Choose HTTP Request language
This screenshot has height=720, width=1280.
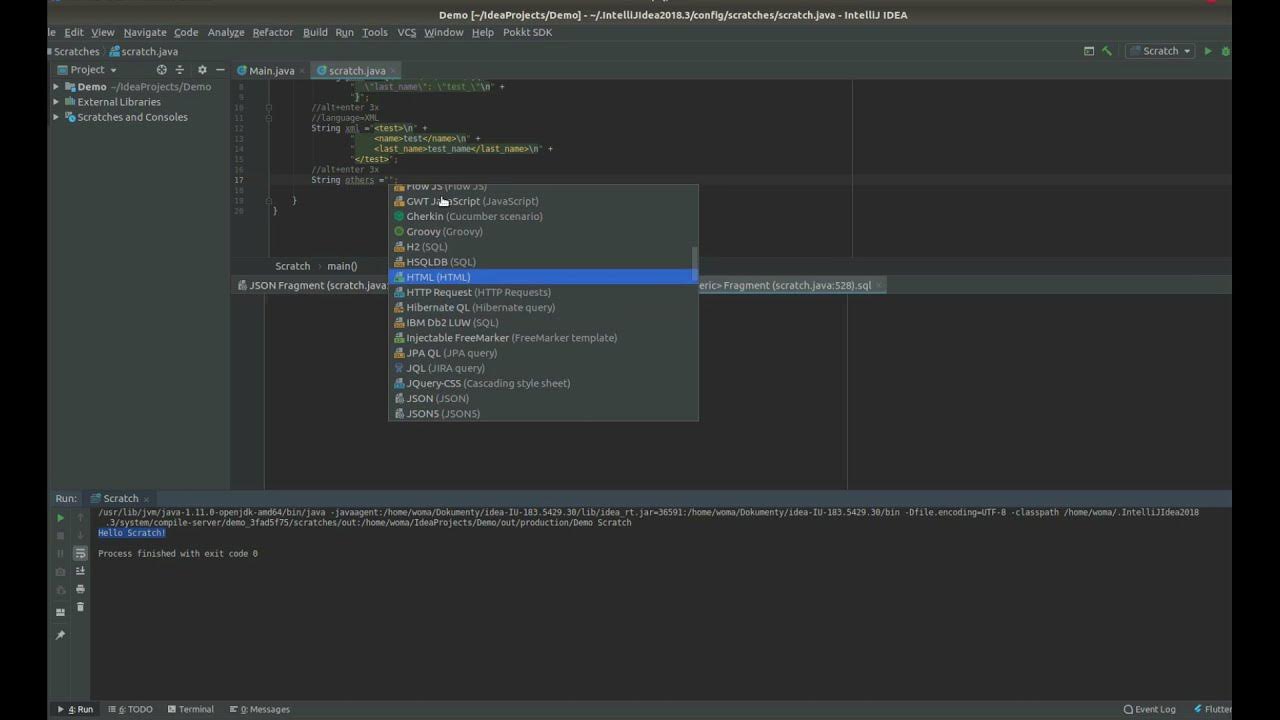pos(543,292)
